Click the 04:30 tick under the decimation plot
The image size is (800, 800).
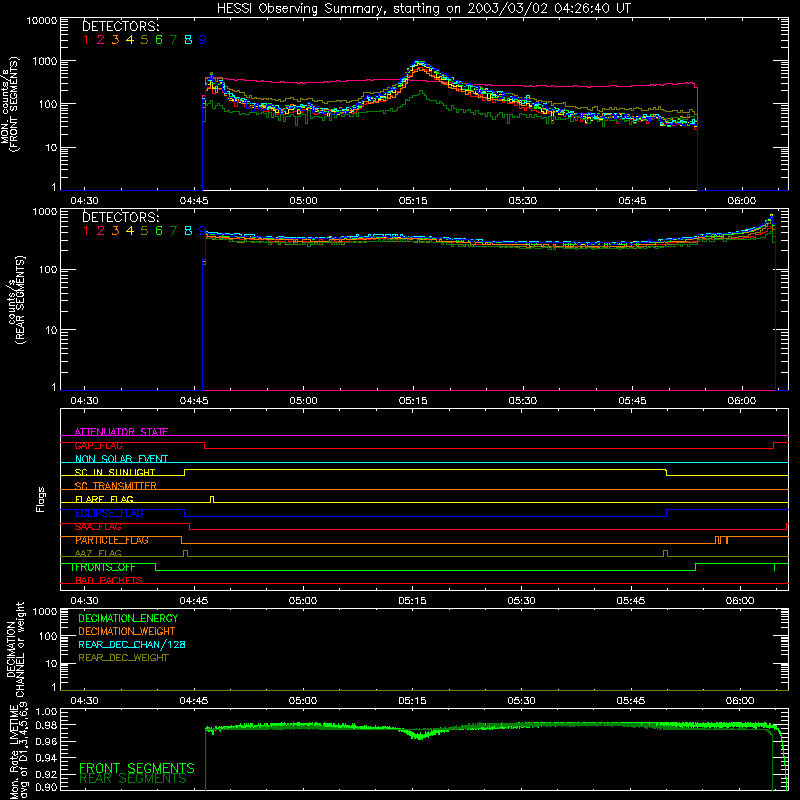(84, 701)
